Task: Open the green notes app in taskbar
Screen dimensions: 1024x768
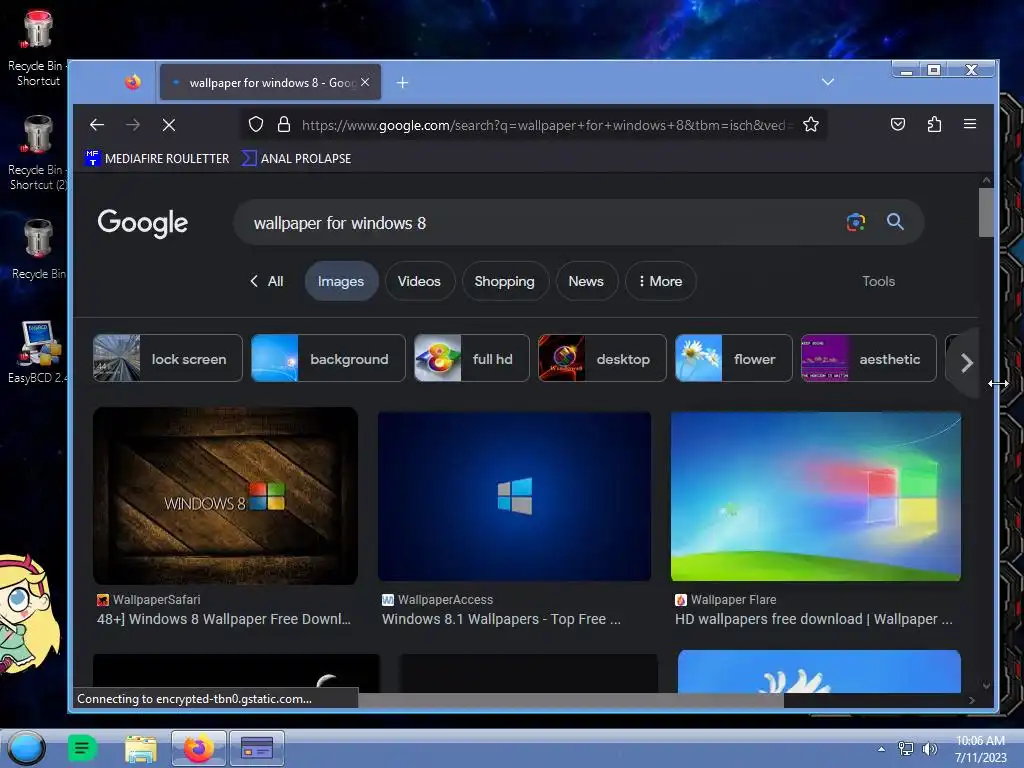Action: pos(82,748)
